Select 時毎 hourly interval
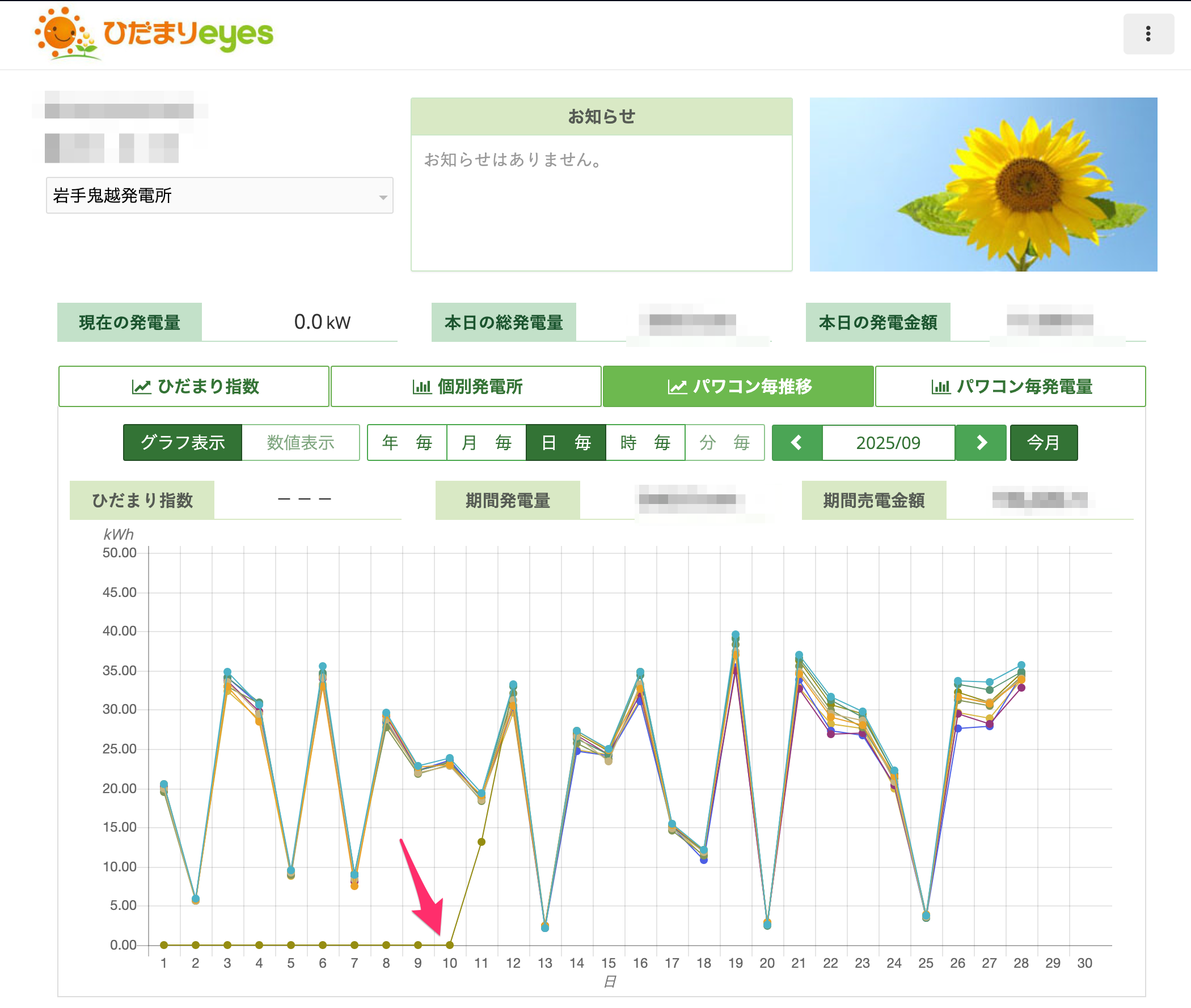This screenshot has height=1008, width=1191. click(x=645, y=442)
